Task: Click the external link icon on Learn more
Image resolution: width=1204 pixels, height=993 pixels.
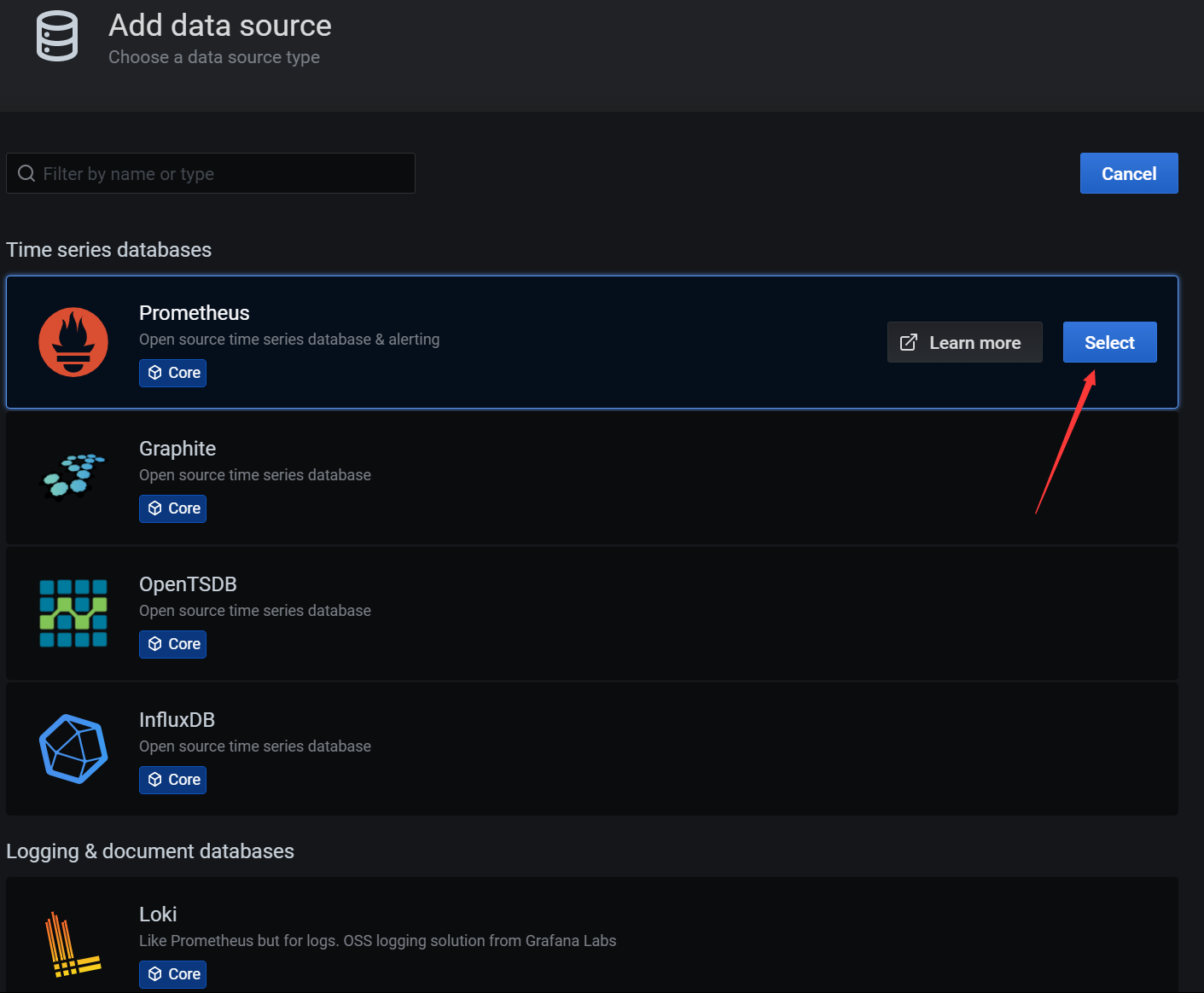Action: (x=909, y=342)
